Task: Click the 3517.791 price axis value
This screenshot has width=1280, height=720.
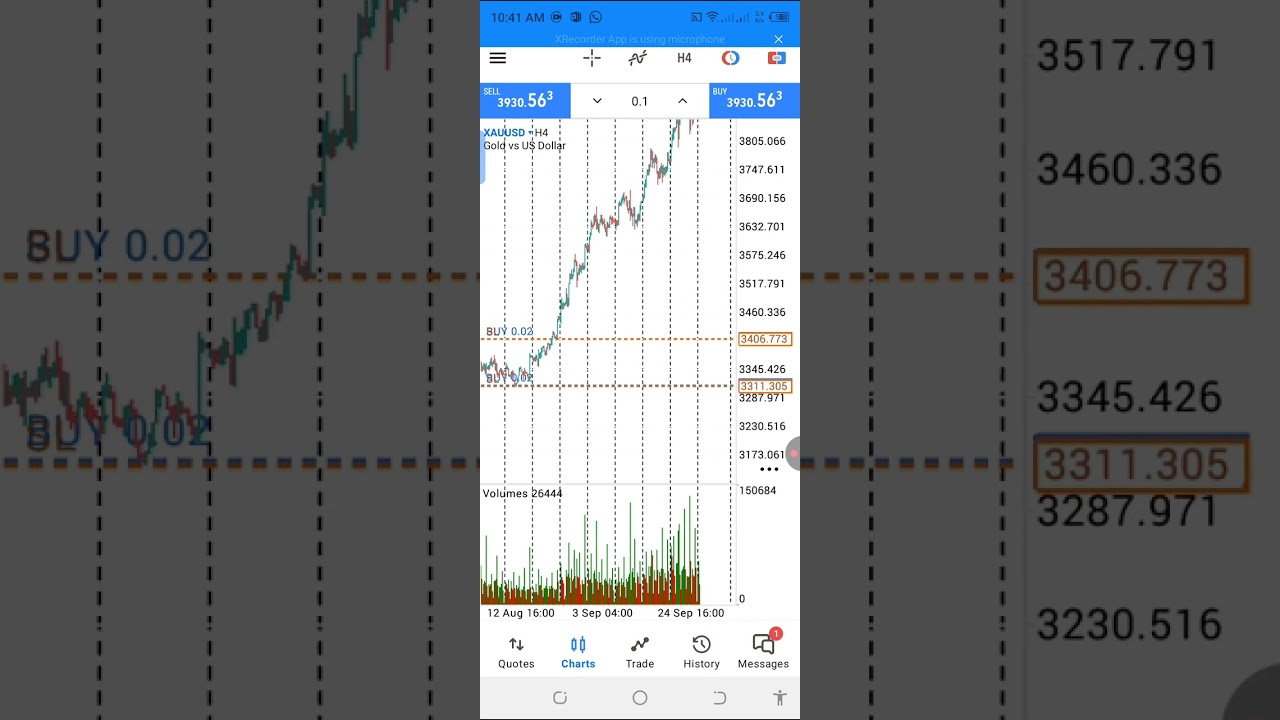Action: point(762,284)
